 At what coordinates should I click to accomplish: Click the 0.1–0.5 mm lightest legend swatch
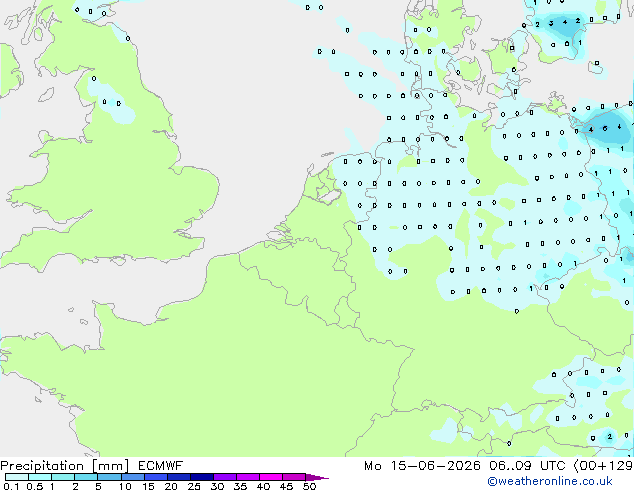point(17,477)
